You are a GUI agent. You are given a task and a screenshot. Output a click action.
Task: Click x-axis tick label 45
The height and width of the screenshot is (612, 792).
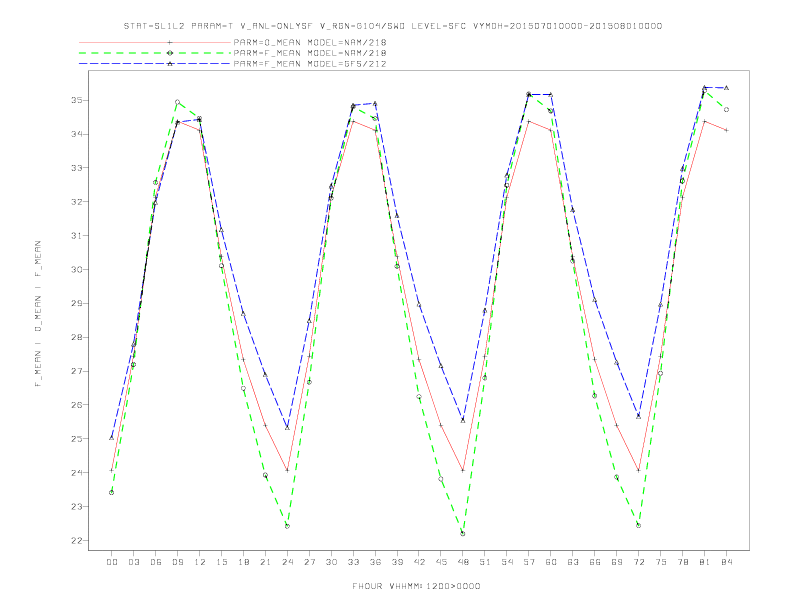tap(441, 562)
